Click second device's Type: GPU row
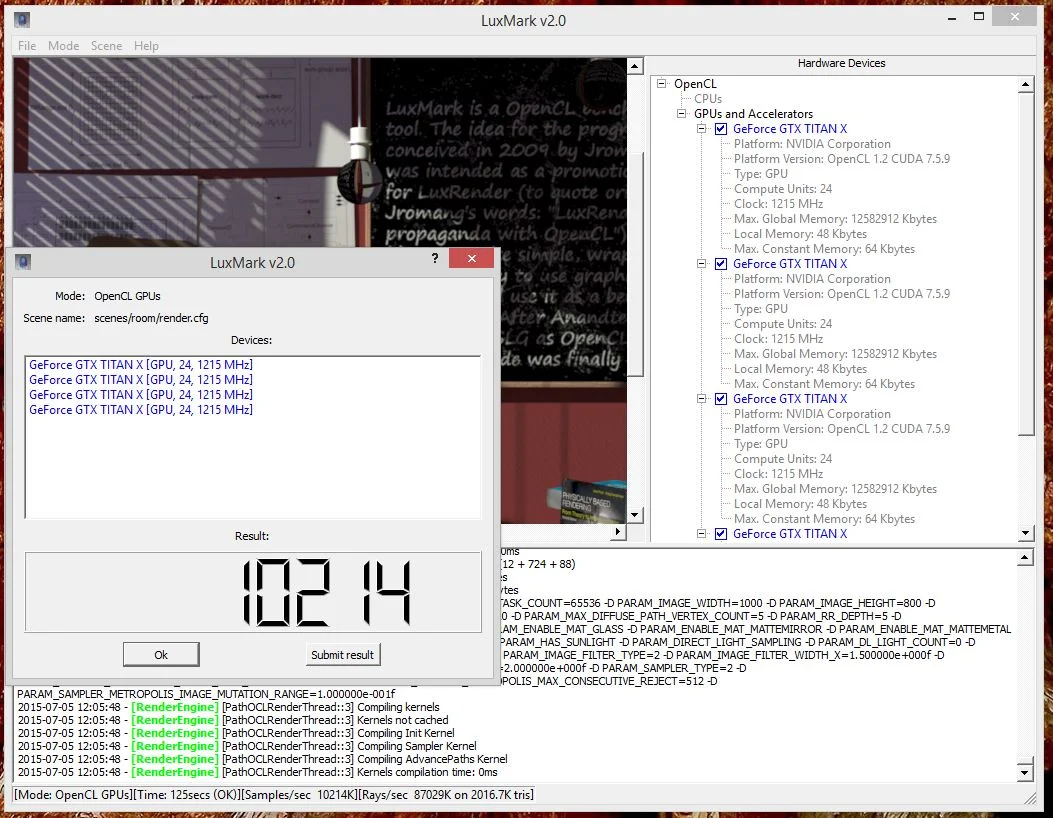Screen dimensions: 1053x818 tap(761, 309)
